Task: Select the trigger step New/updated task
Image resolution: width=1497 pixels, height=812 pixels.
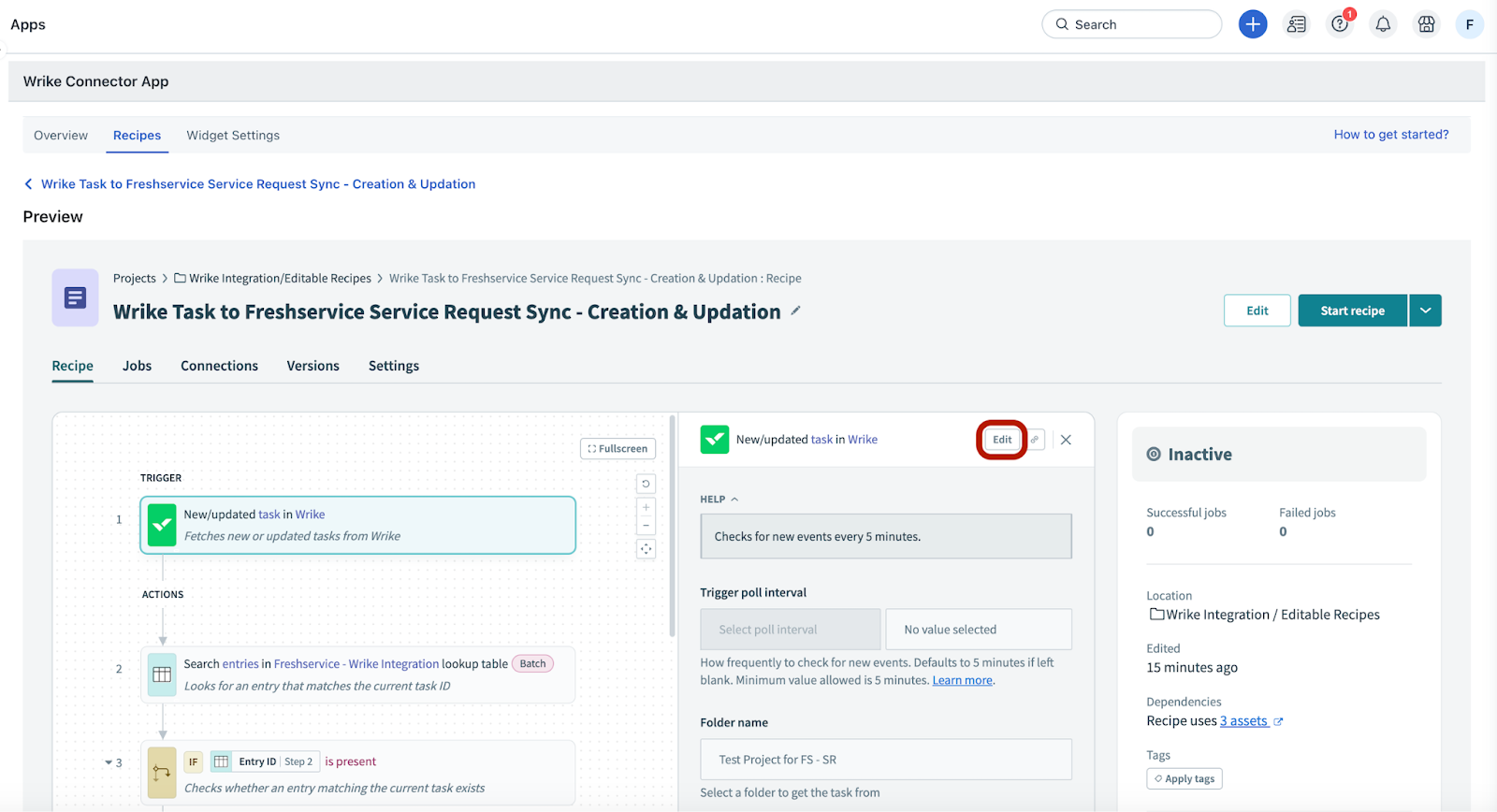Action: click(x=357, y=525)
